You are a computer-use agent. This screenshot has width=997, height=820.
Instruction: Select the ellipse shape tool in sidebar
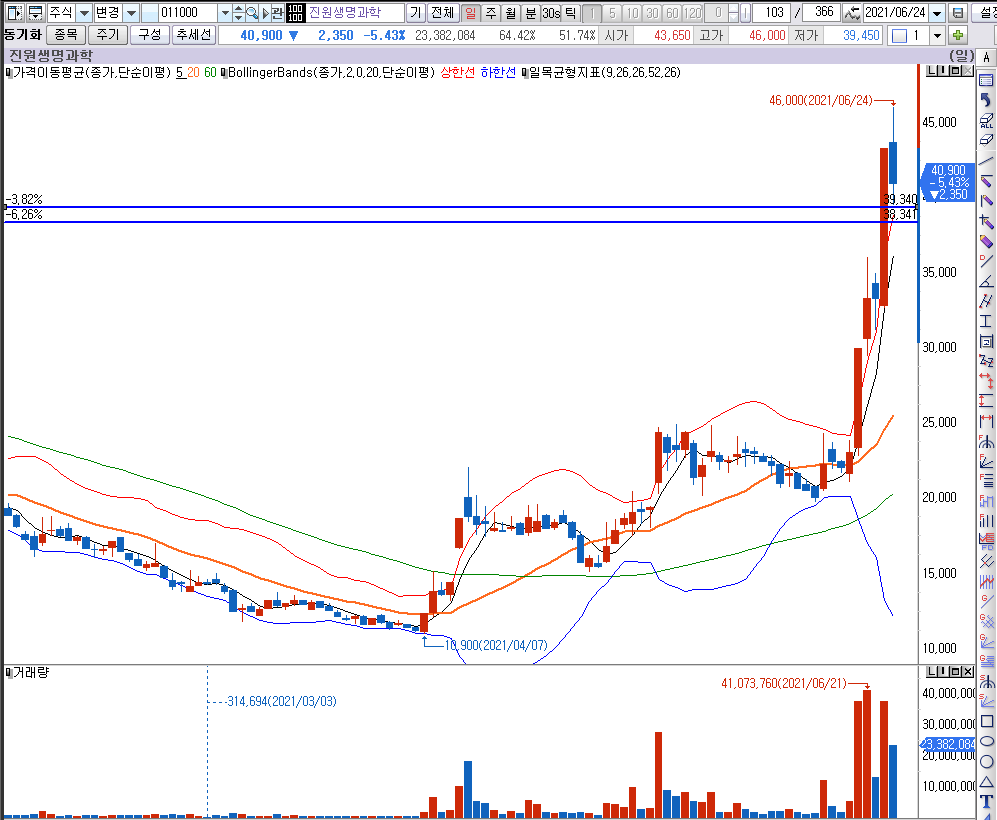tap(987, 742)
